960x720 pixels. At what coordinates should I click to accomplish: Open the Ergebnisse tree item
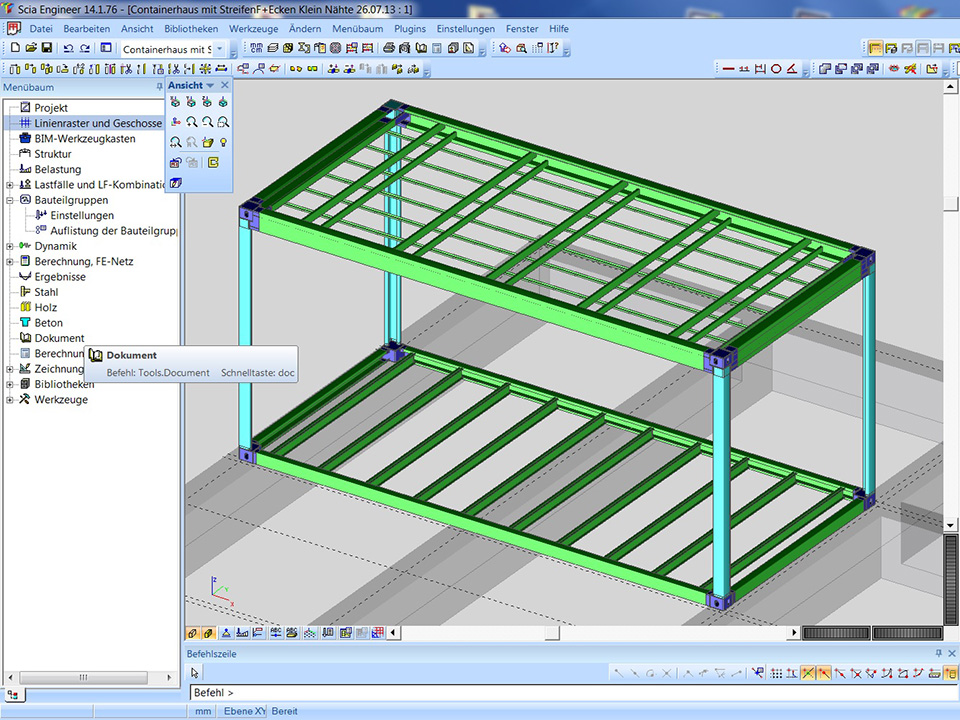pyautogui.click(x=60, y=277)
